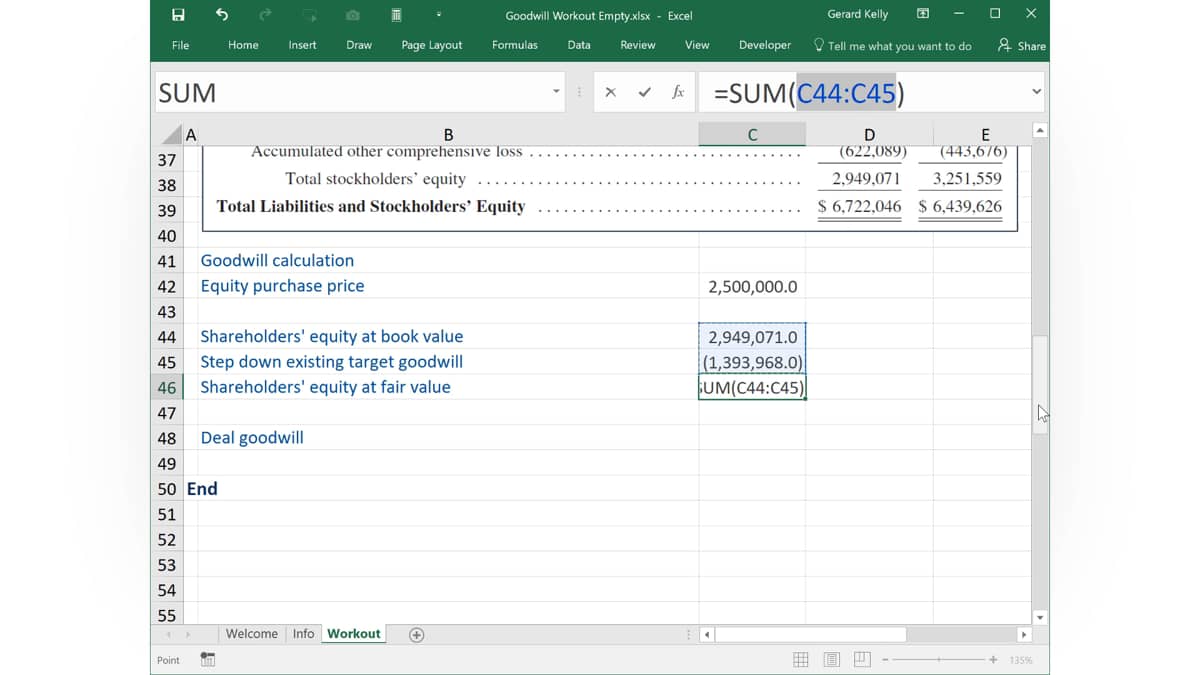Zoom out with the minus button

886,660
